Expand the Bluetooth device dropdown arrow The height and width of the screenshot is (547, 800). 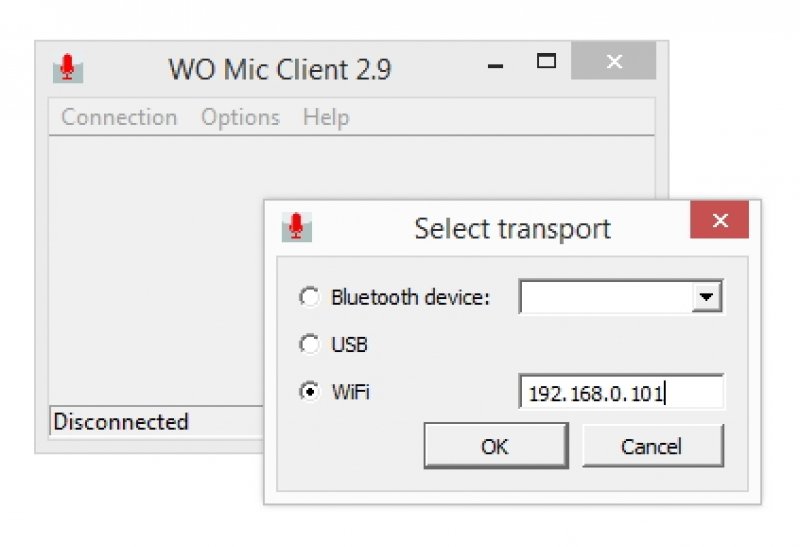708,297
